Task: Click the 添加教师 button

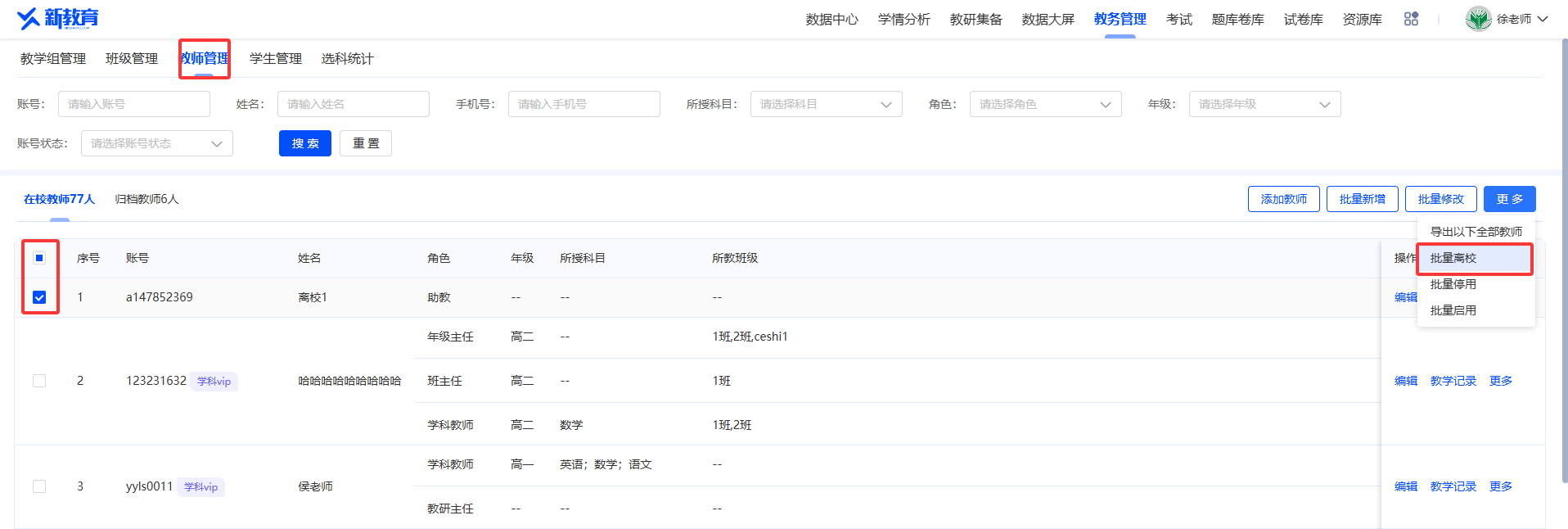Action: point(1283,199)
